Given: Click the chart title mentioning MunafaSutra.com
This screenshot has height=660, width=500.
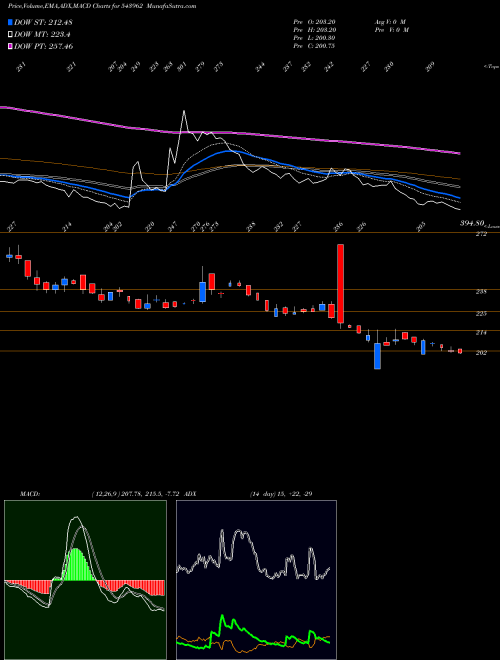Looking at the screenshot, I should click(x=102, y=6).
